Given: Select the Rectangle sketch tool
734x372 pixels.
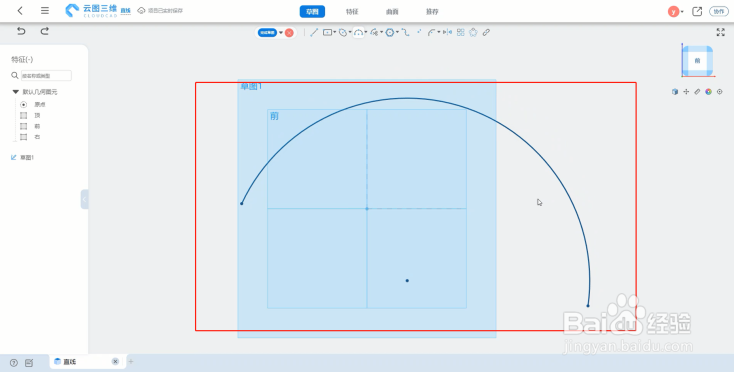Looking at the screenshot, I should click(x=327, y=32).
